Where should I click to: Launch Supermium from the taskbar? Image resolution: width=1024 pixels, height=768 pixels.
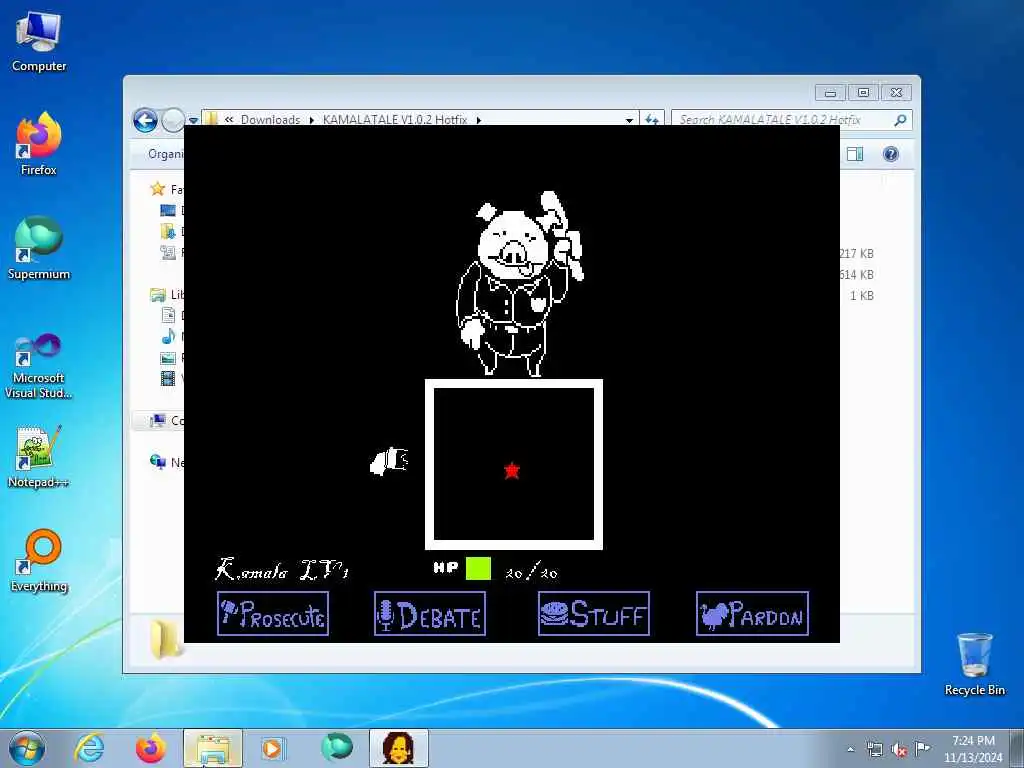[337, 748]
